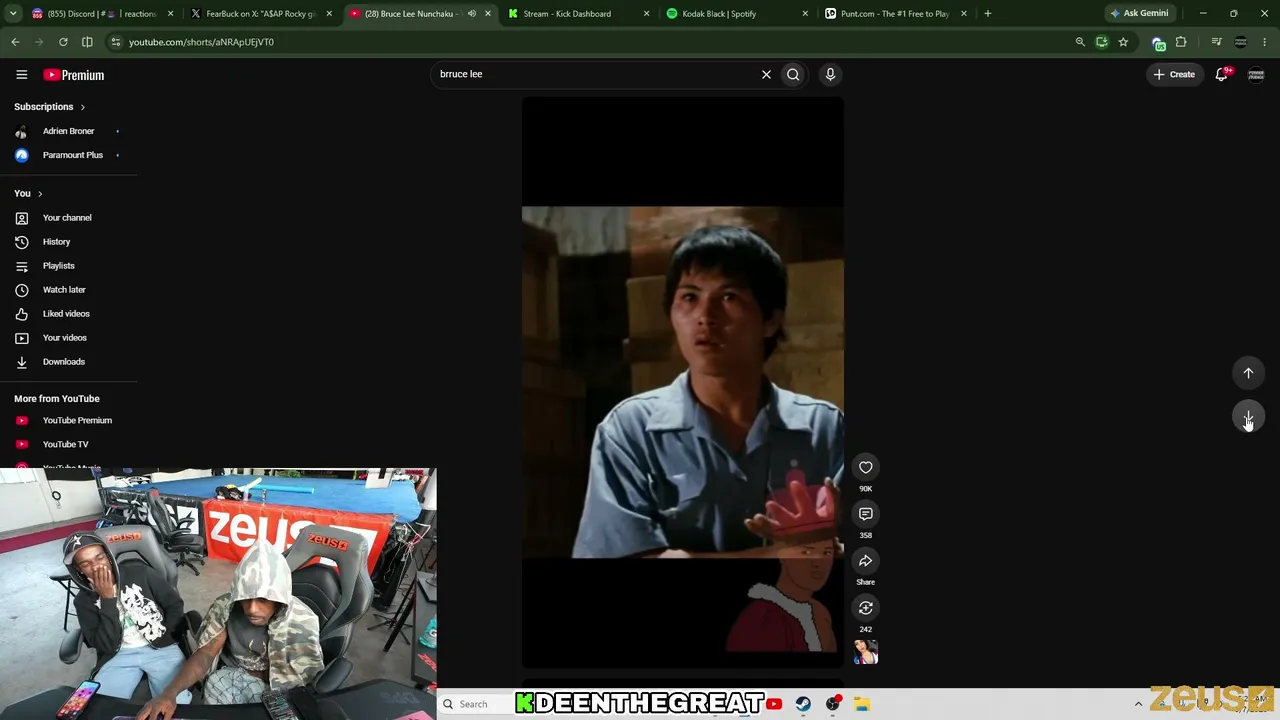The image size is (1280, 720).
Task: Open Watch later list
Action: tap(68, 289)
